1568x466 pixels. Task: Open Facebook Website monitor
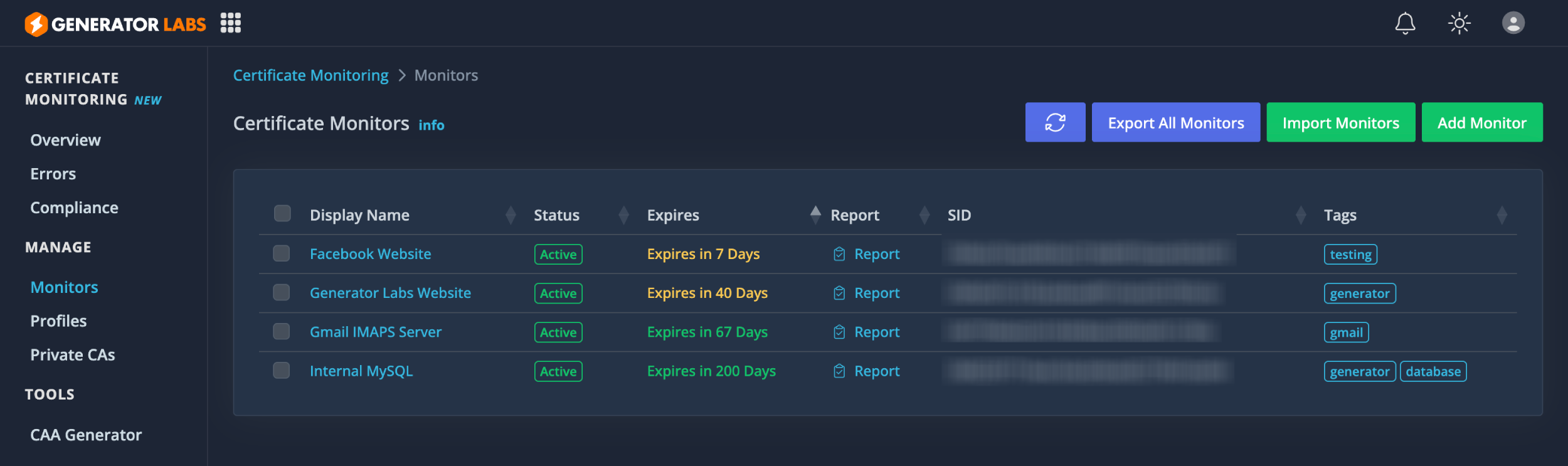point(370,254)
